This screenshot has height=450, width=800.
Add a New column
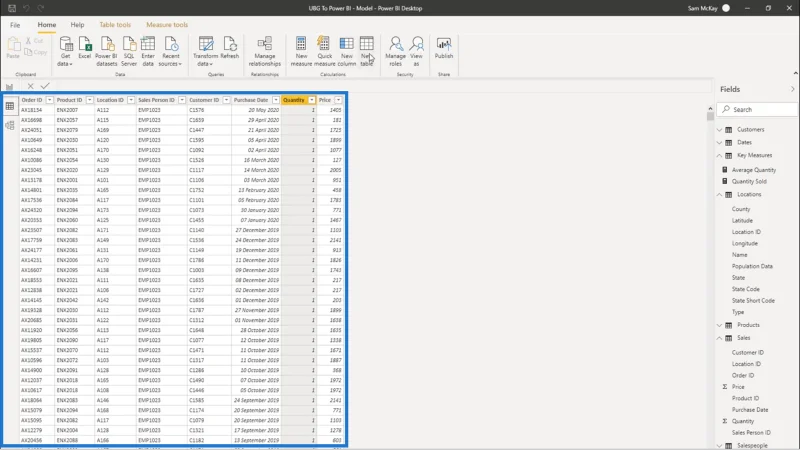[x=346, y=51]
